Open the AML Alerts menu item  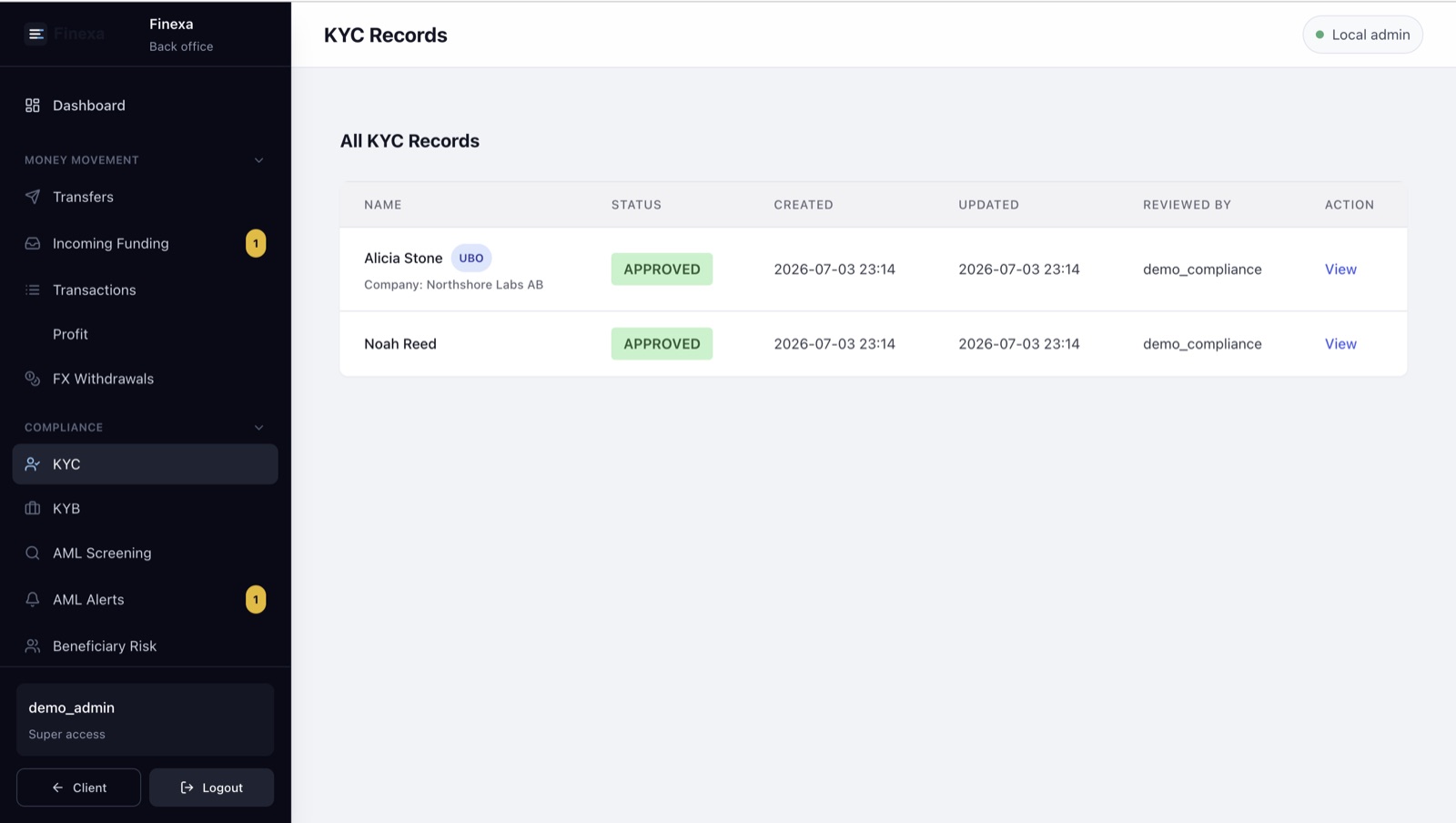[x=146, y=599]
